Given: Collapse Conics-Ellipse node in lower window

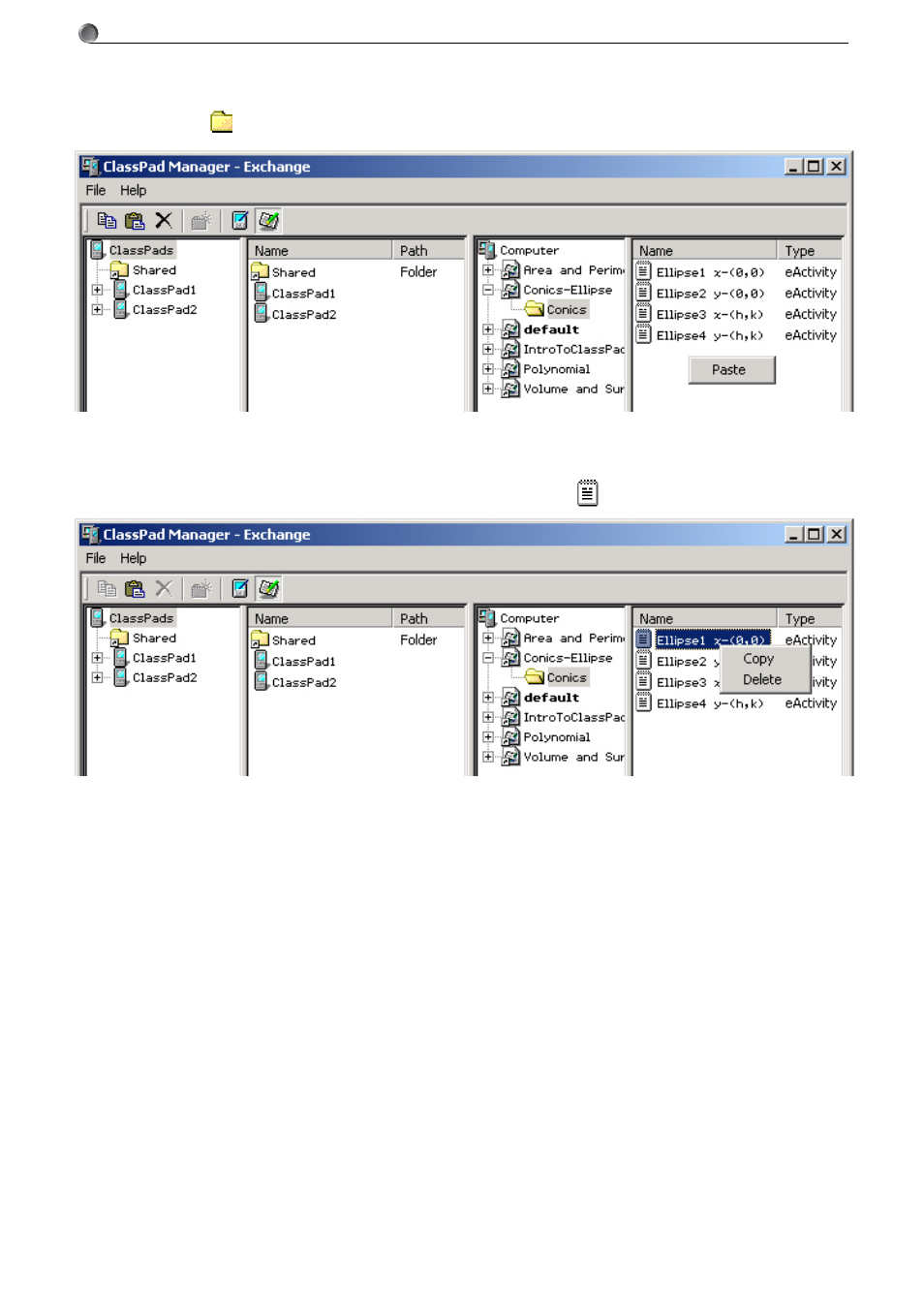Looking at the screenshot, I should (488, 658).
